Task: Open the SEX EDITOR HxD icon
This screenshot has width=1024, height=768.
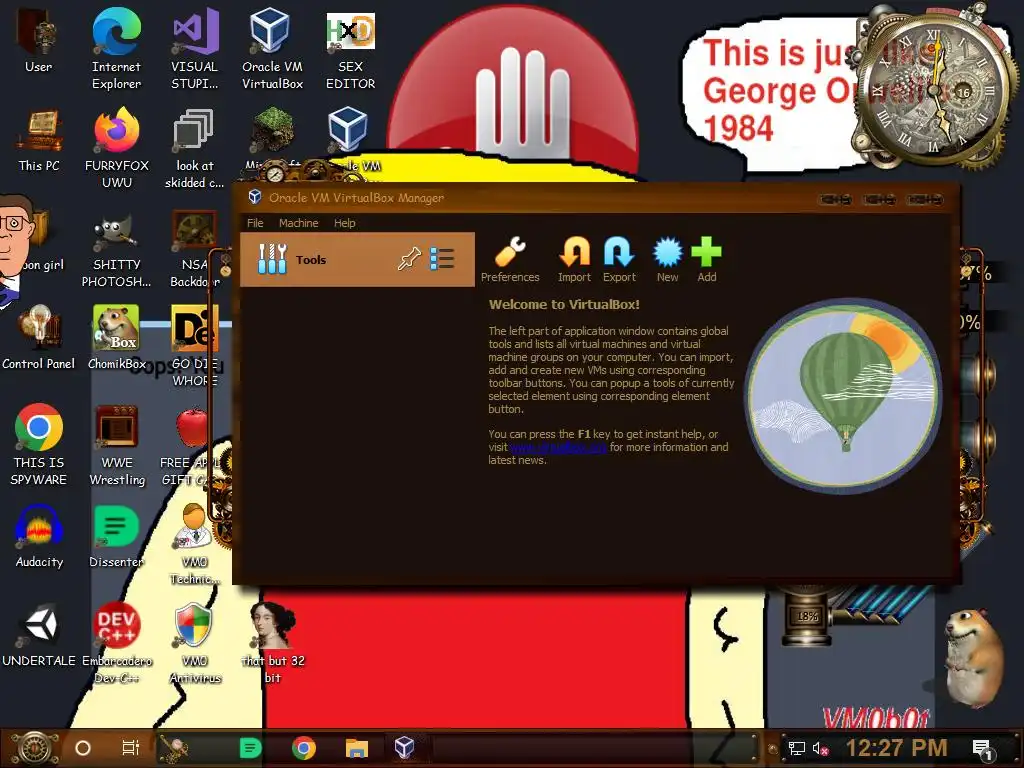Action: [x=351, y=48]
